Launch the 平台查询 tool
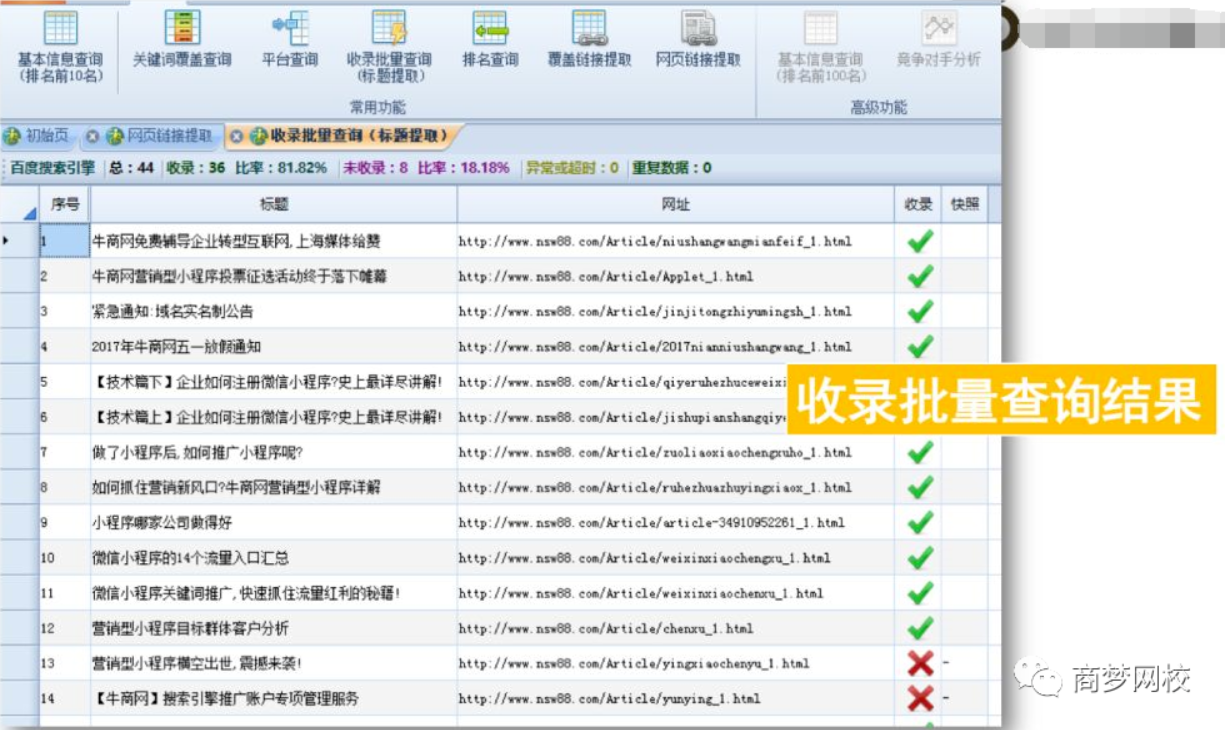 [290, 40]
